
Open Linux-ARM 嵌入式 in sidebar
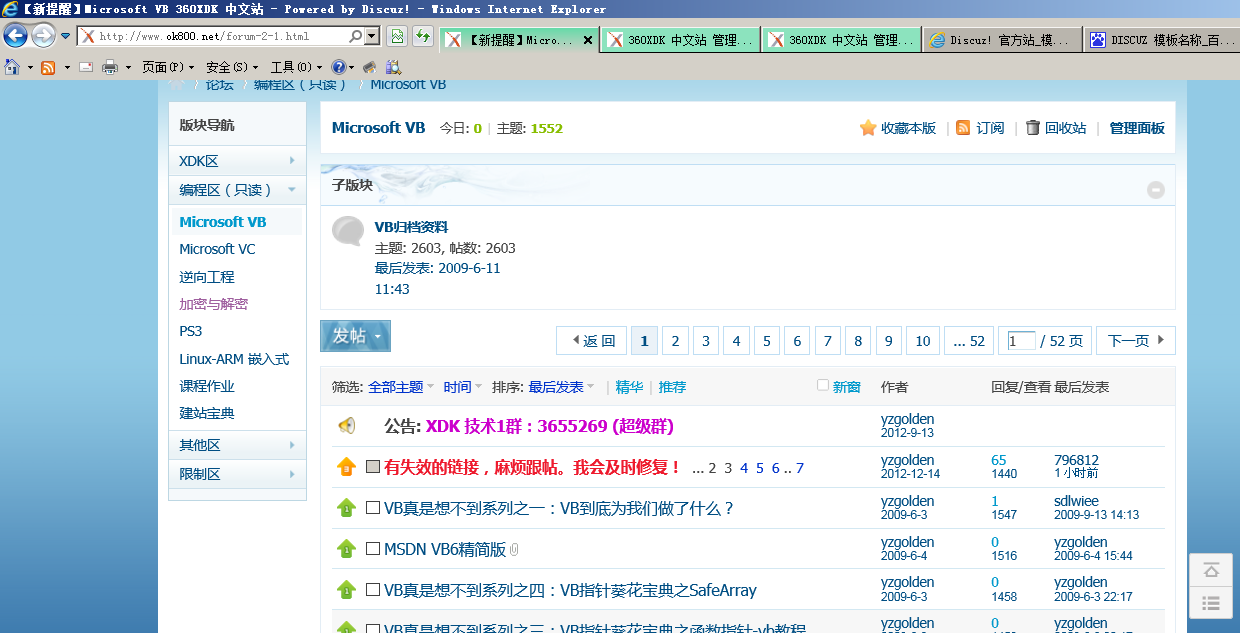pyautogui.click(x=234, y=359)
